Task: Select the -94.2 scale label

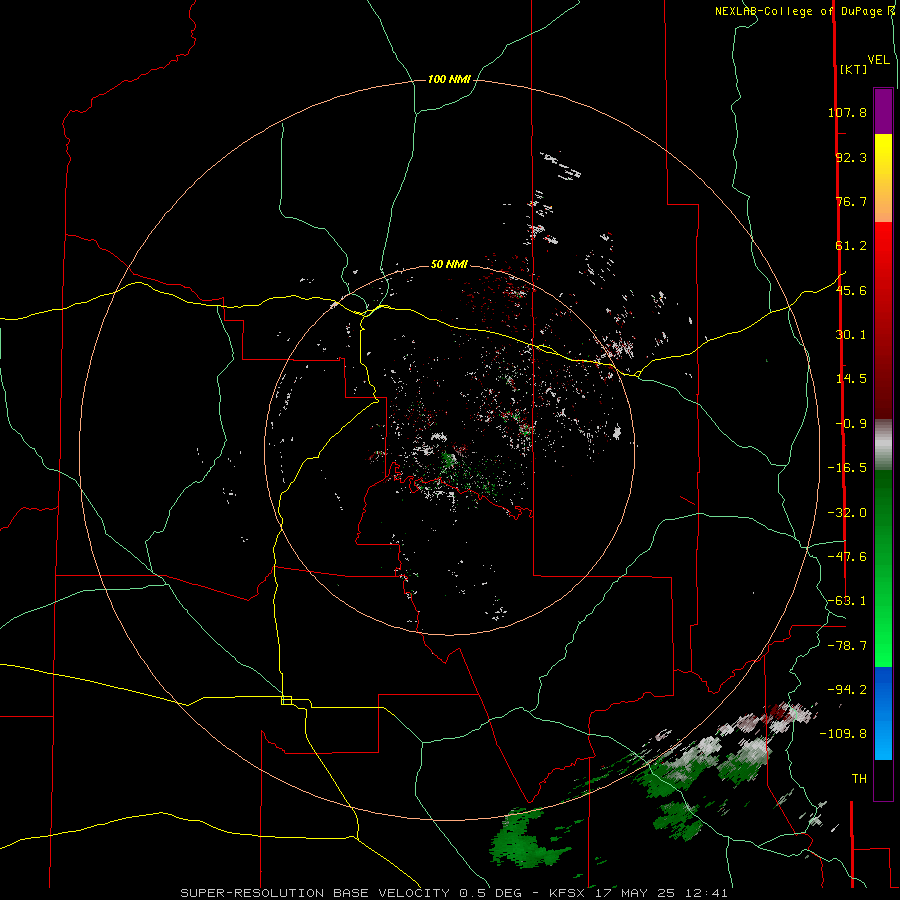Action: (x=847, y=689)
